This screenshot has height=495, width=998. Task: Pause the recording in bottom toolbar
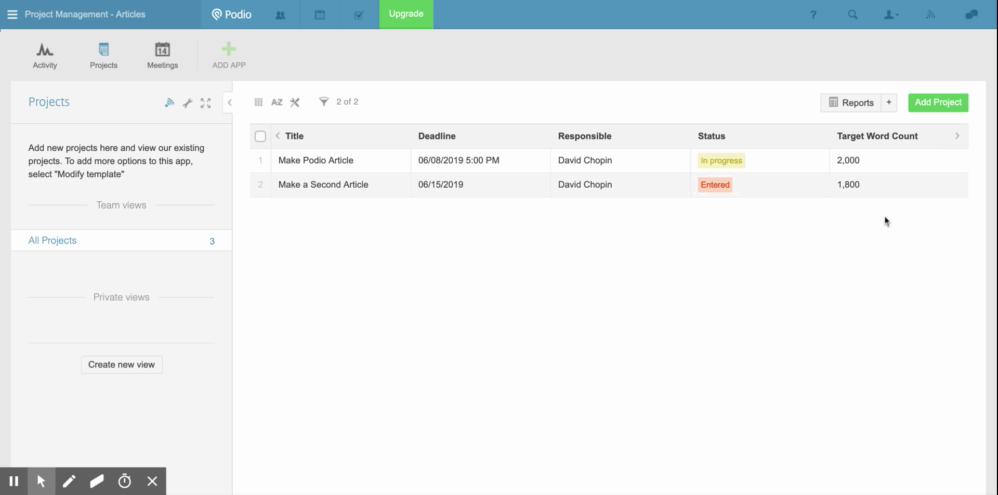tap(14, 481)
